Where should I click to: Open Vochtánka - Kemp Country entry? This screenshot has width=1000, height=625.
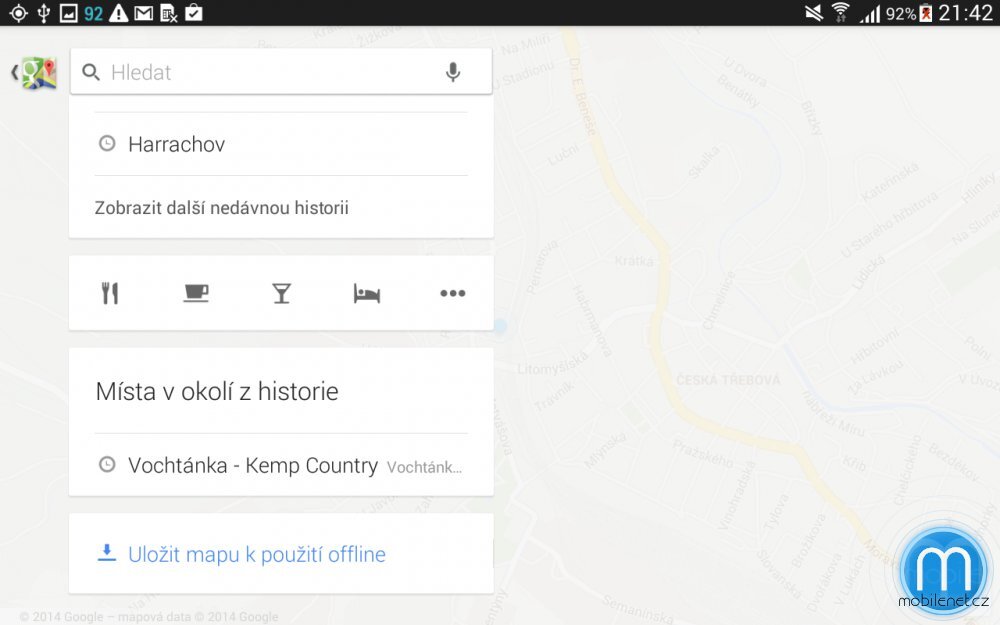253,465
